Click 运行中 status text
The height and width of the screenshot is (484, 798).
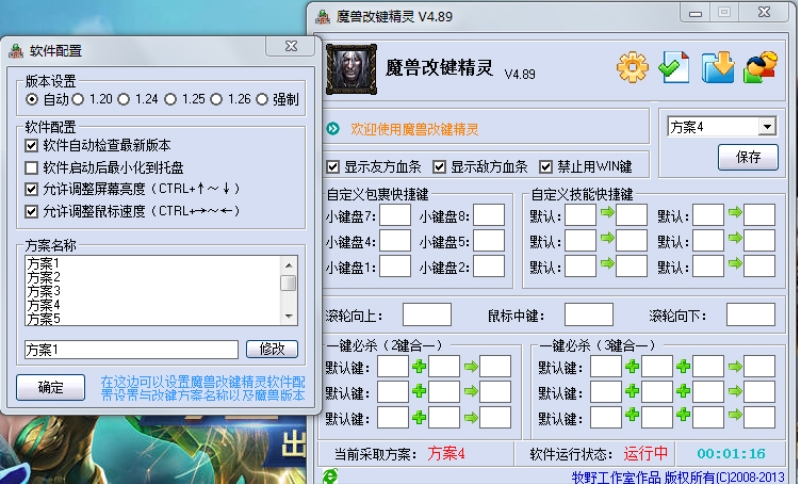(x=645, y=453)
